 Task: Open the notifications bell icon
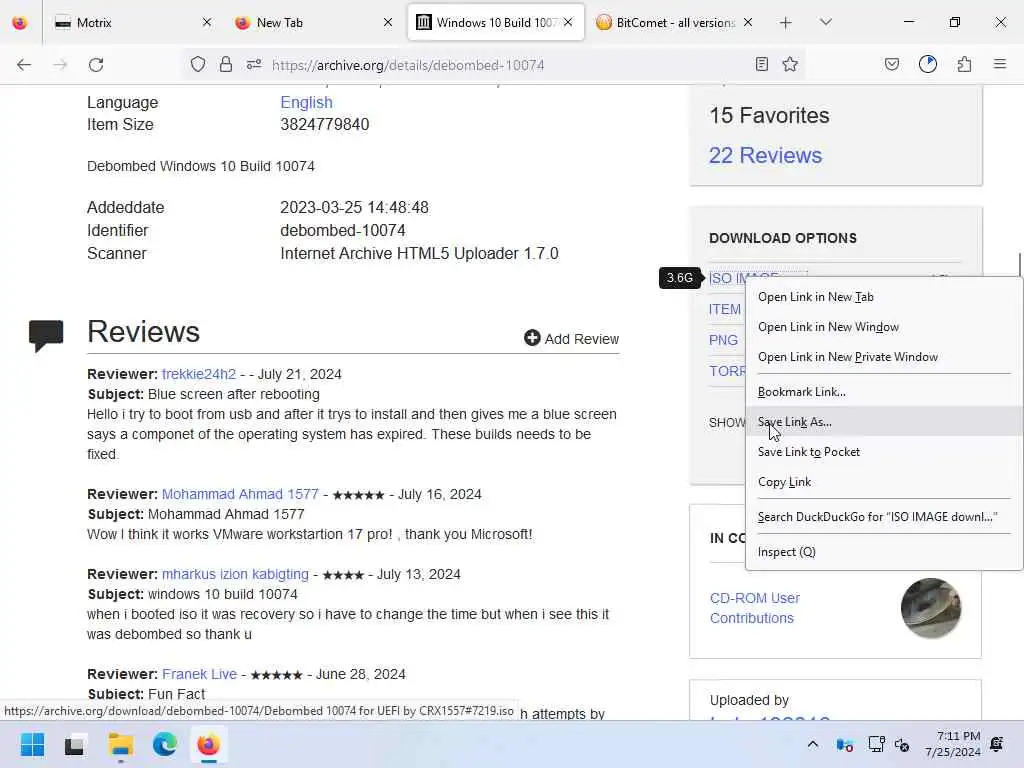[x=997, y=744]
